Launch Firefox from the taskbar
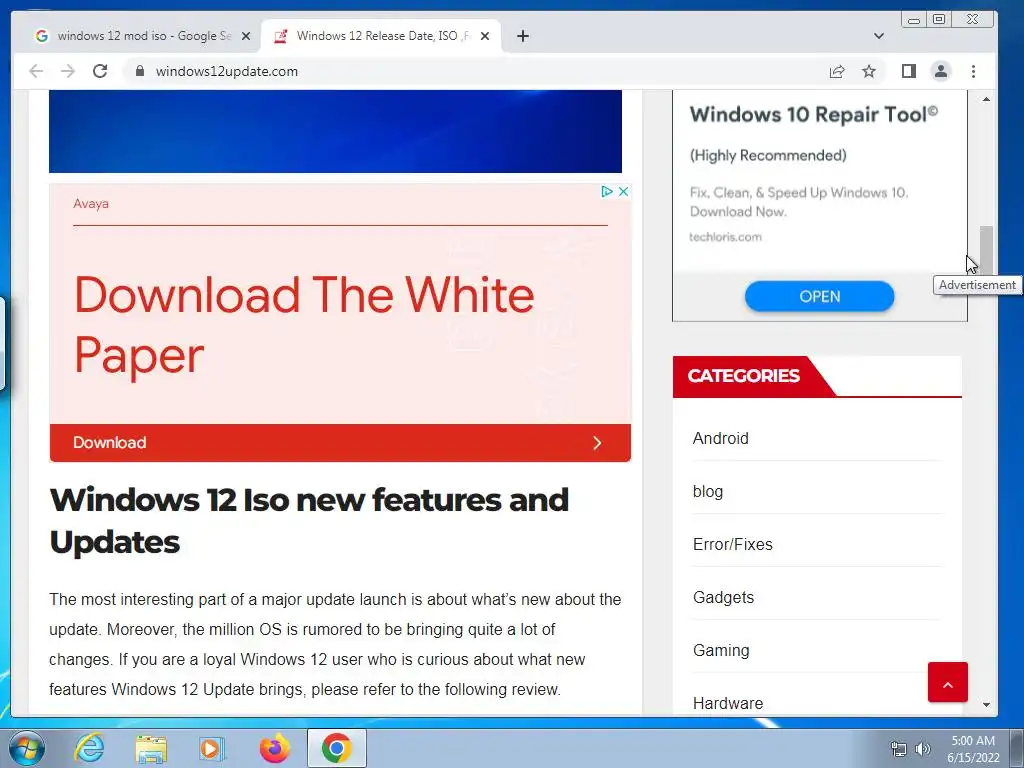This screenshot has height=768, width=1024. 274,748
